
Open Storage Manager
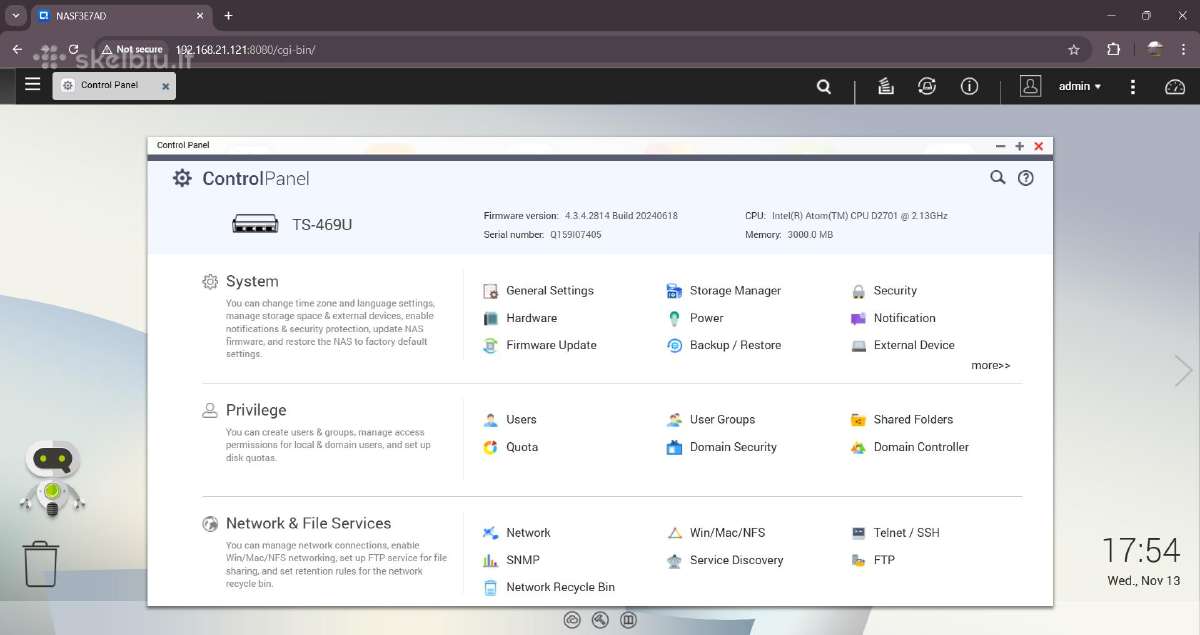[x=724, y=291]
